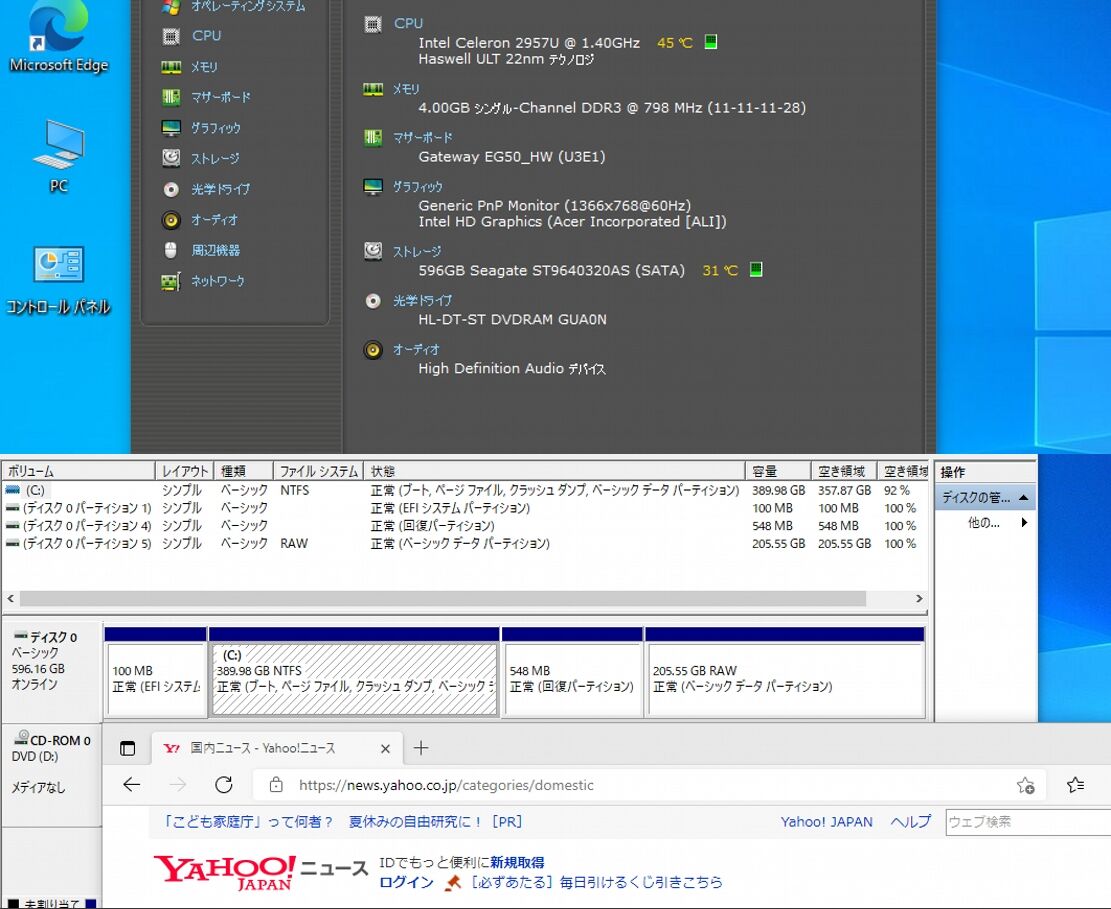
Task: Expand 他の... submenu arrow in 操作 pane
Action: [1024, 523]
